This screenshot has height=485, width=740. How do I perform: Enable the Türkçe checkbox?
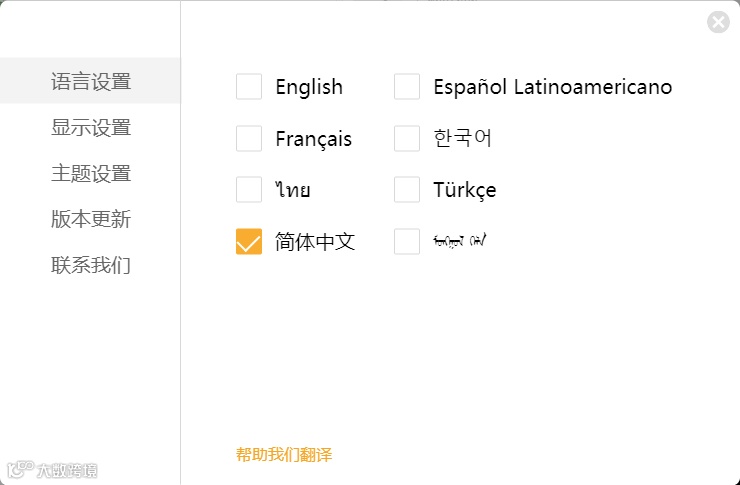point(407,189)
